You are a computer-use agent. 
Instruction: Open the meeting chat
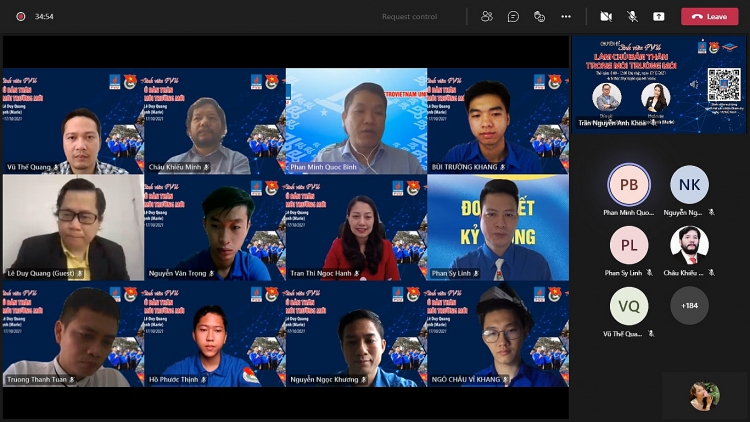[513, 16]
